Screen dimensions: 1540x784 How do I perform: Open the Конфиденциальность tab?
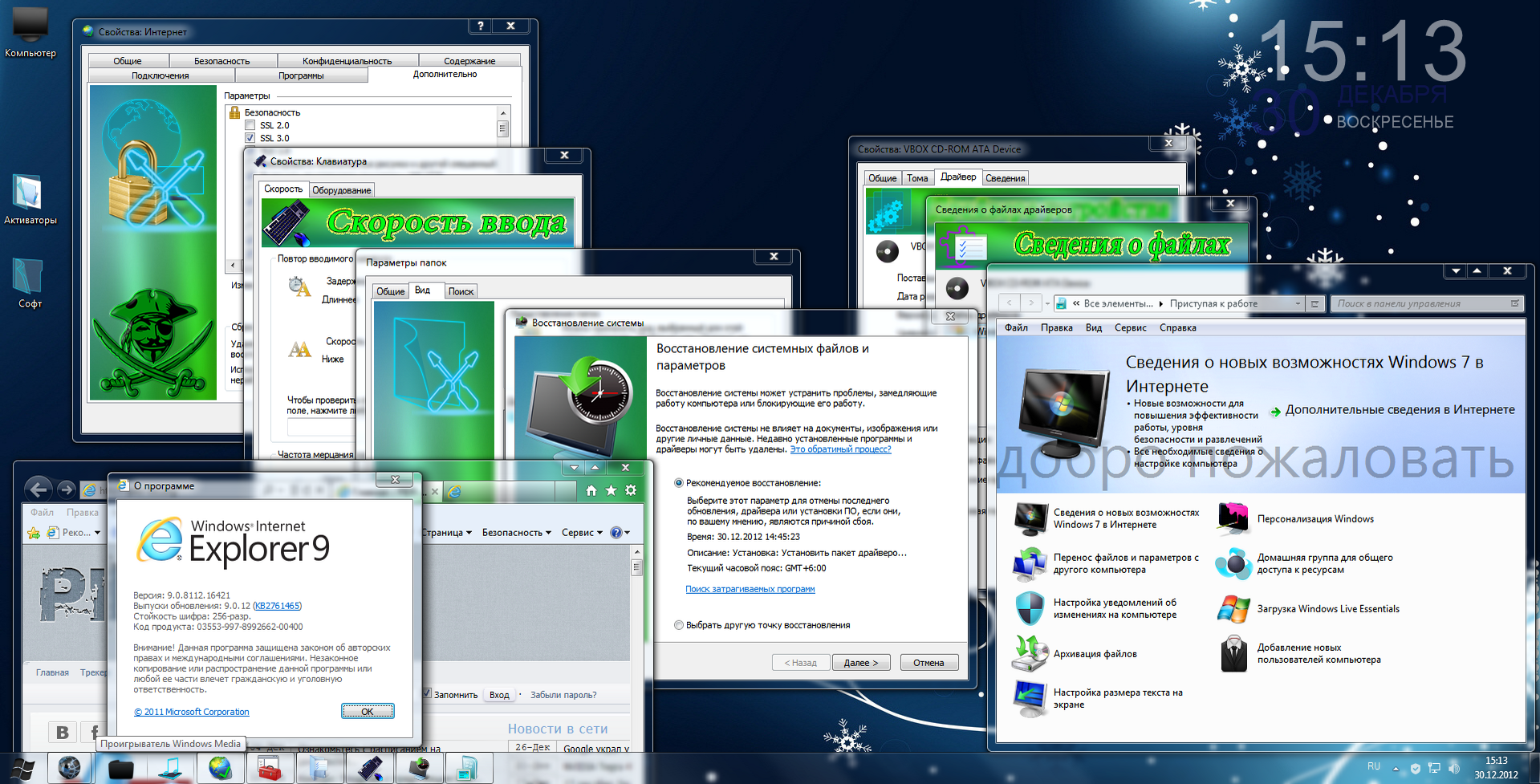point(347,61)
